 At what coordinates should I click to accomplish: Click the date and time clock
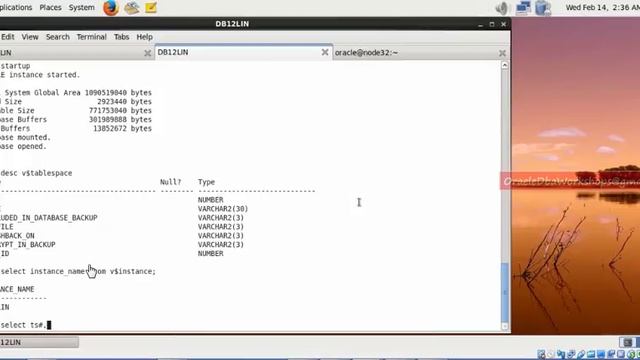[x=602, y=7]
